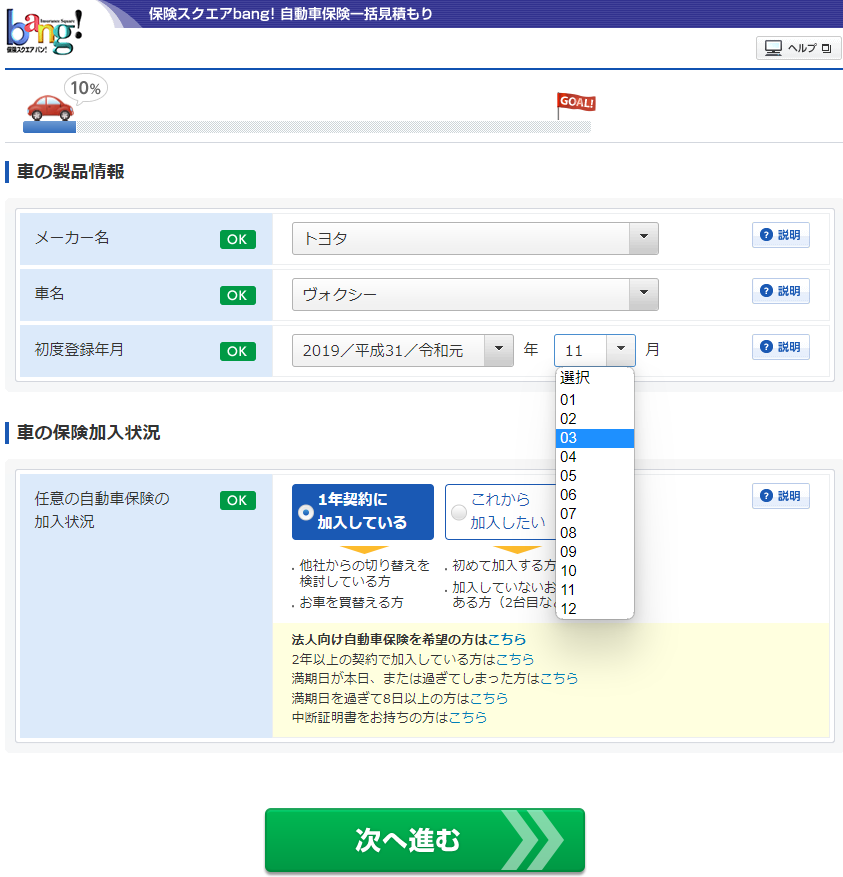Open こちら link for 中断証明書
The image size is (843, 877).
click(468, 717)
